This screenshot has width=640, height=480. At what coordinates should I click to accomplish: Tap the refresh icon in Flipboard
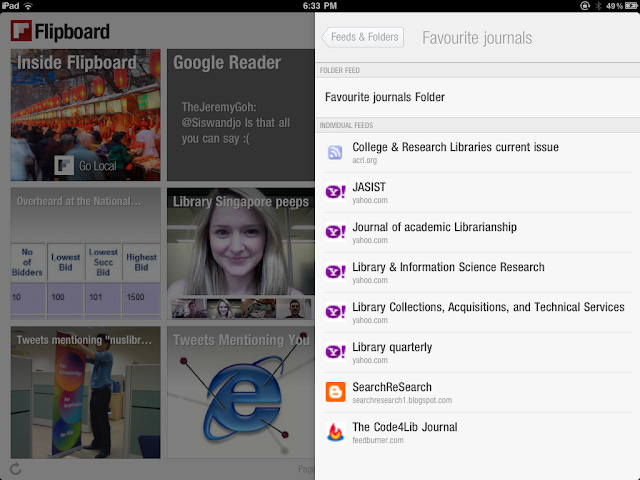(16, 469)
